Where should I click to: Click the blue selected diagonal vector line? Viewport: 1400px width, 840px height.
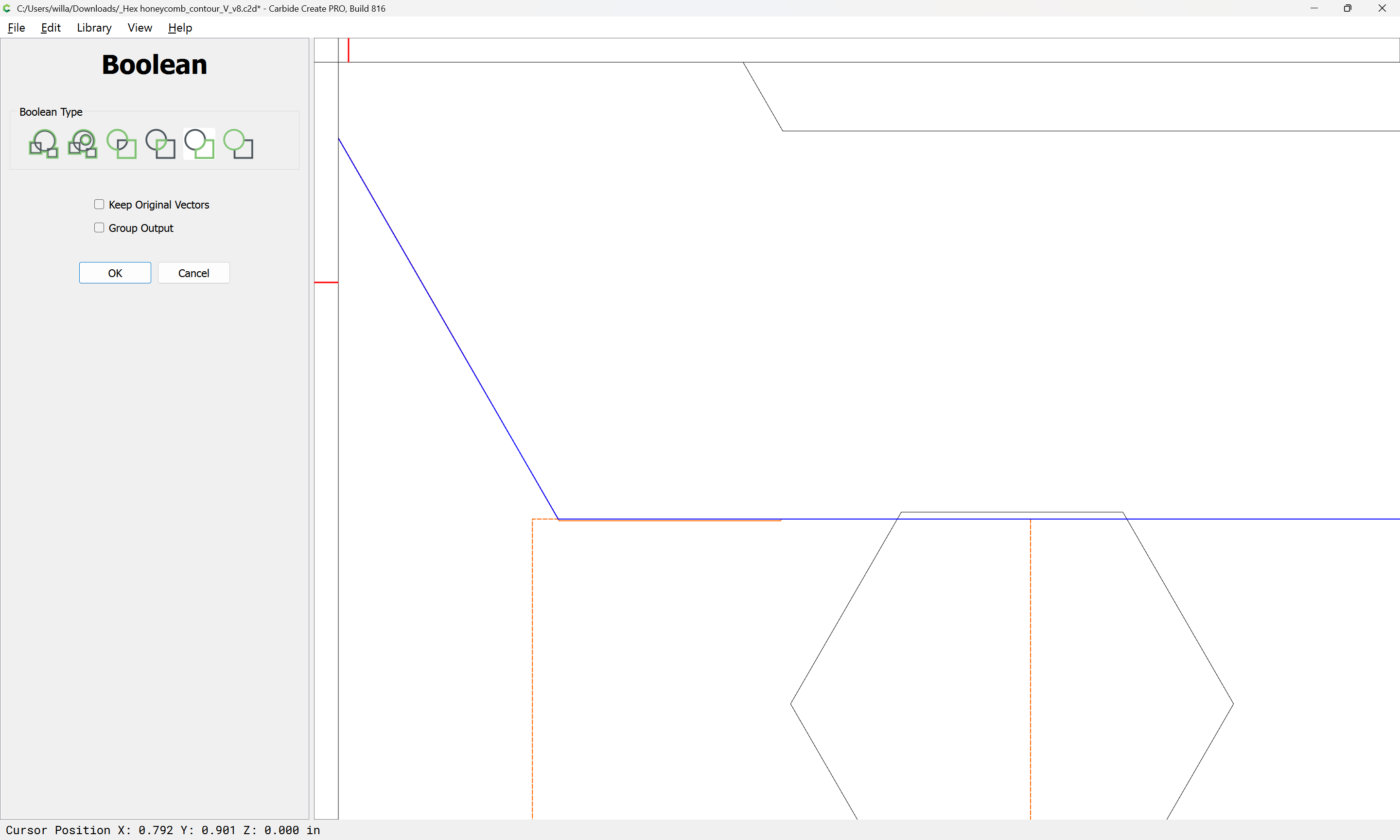[448, 328]
